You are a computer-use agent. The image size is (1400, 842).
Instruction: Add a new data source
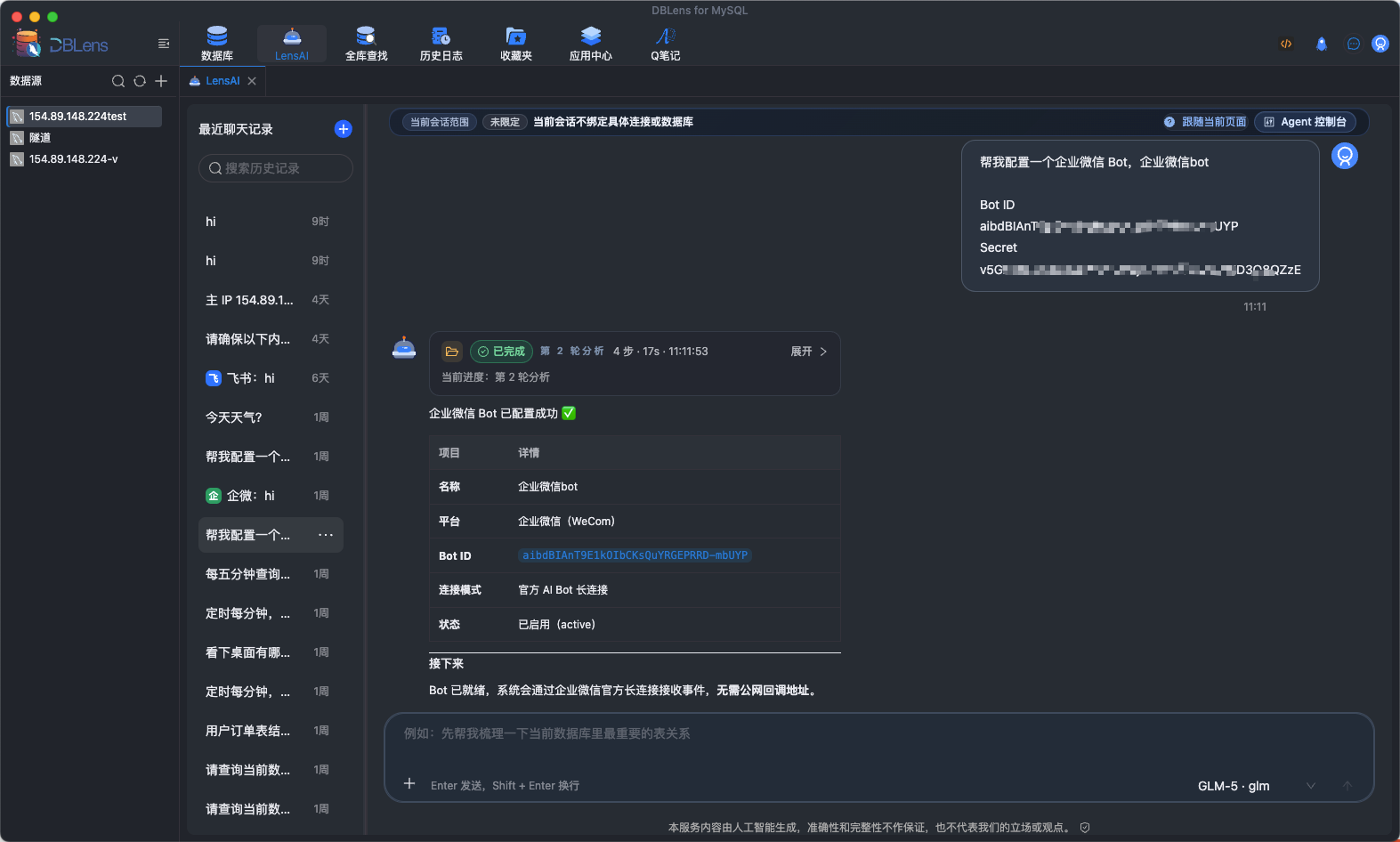click(161, 81)
